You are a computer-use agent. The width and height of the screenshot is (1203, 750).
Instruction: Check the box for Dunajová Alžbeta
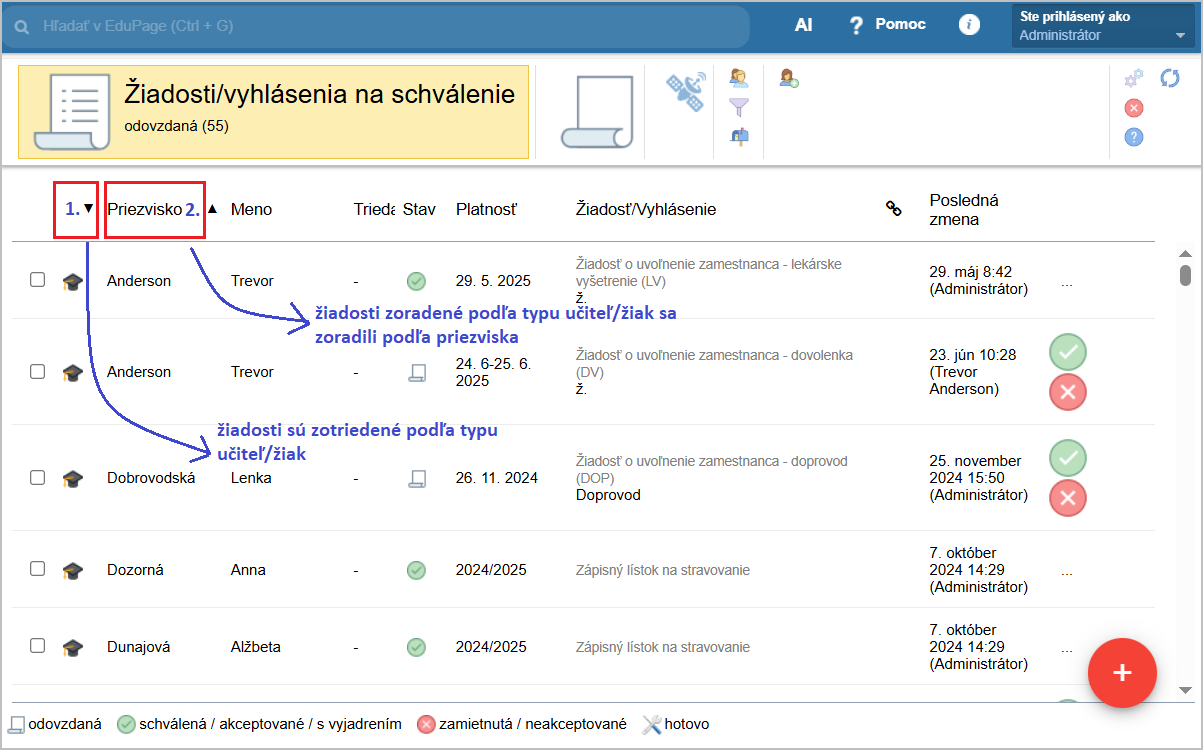(37, 646)
